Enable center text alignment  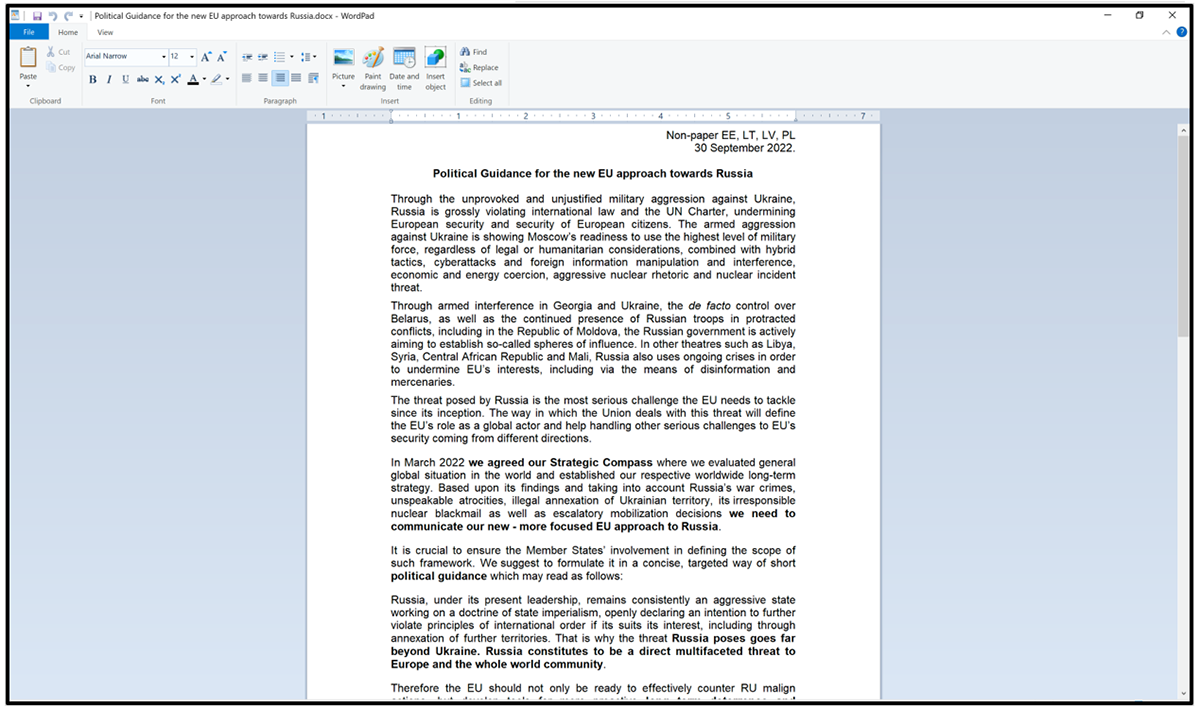pos(263,78)
